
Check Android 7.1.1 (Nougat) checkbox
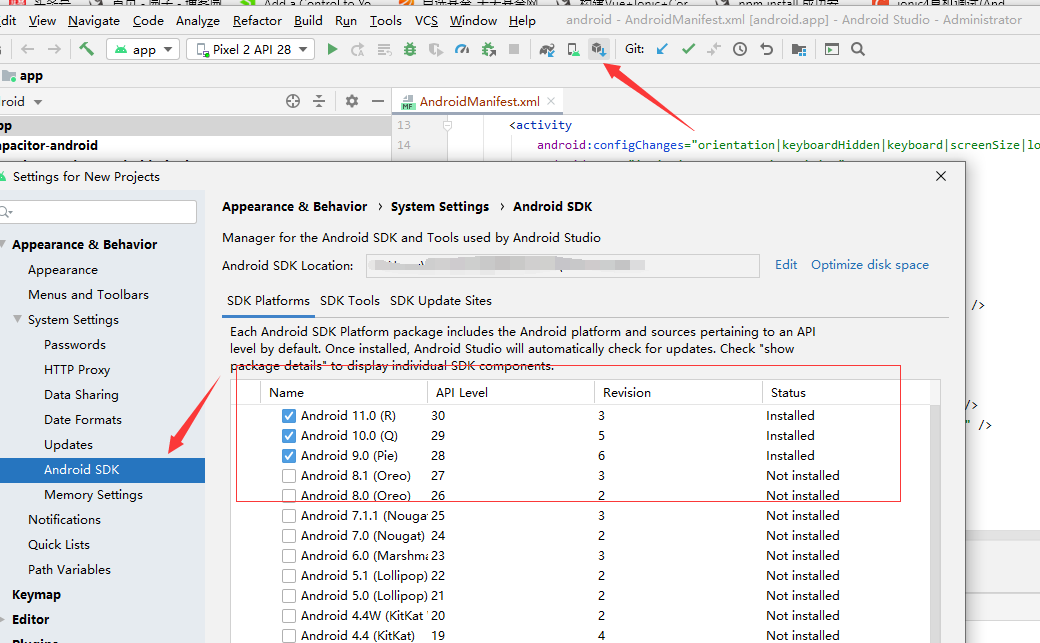point(289,516)
